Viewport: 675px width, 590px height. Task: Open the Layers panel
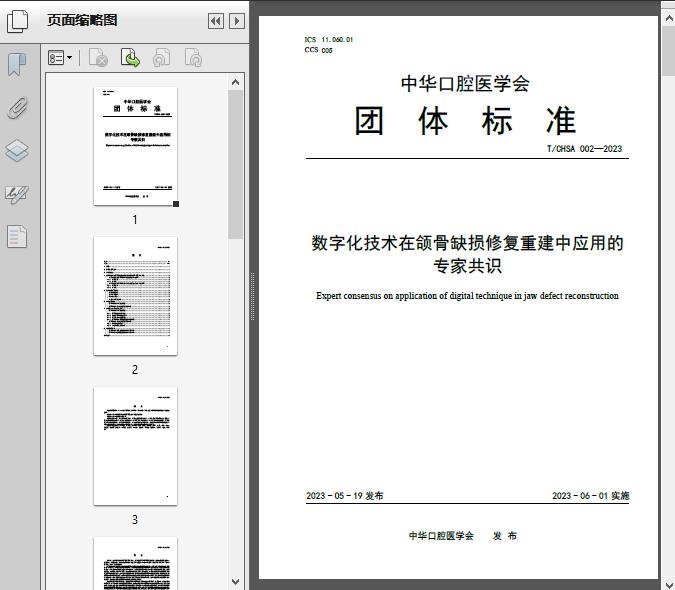point(17,151)
